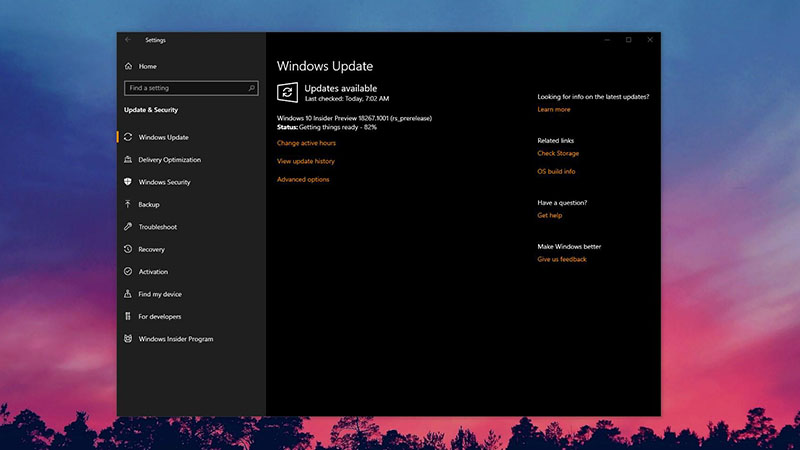Select Windows Update in sidebar
800x450 pixels.
163,137
